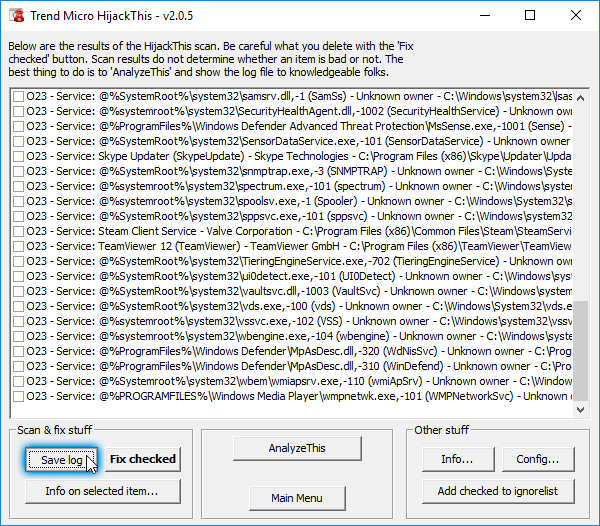
Task: Check the sppsvc service entry
Action: pos(18,217)
